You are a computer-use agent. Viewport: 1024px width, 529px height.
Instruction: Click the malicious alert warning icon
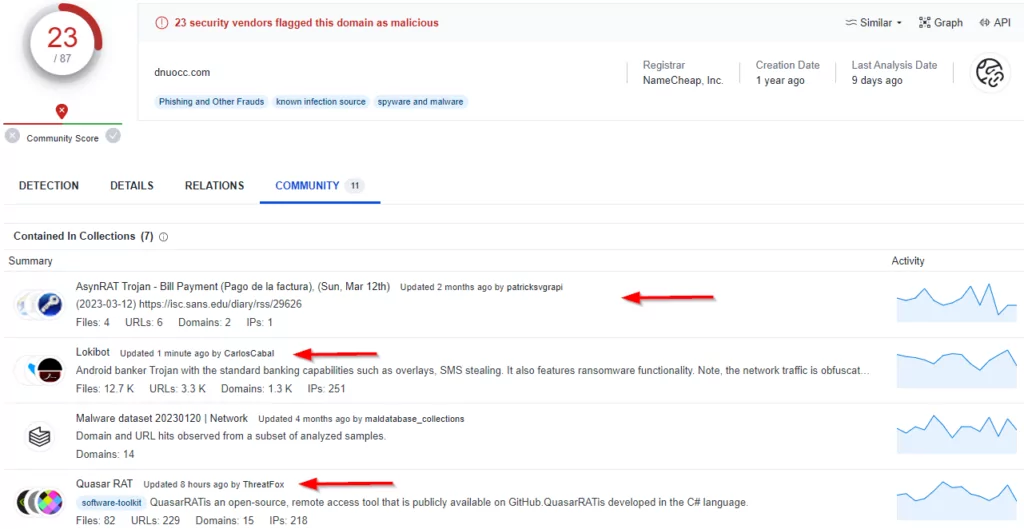161,23
